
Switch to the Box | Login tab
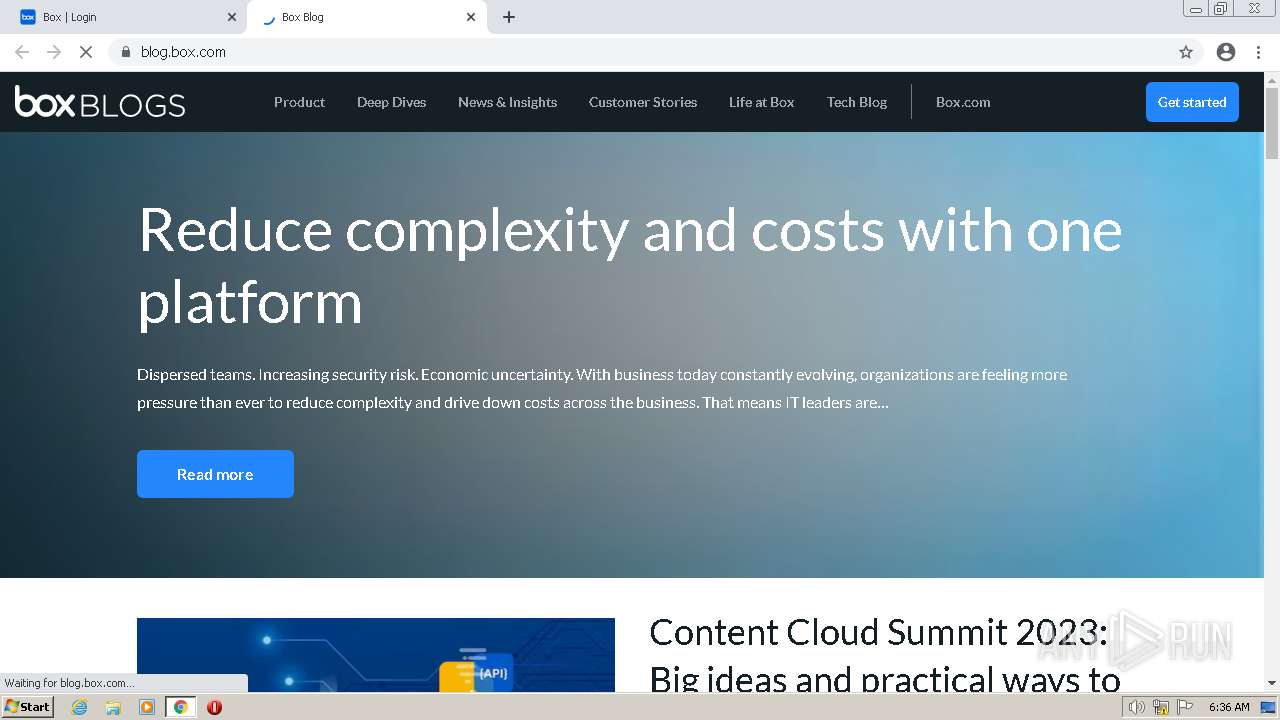126,17
